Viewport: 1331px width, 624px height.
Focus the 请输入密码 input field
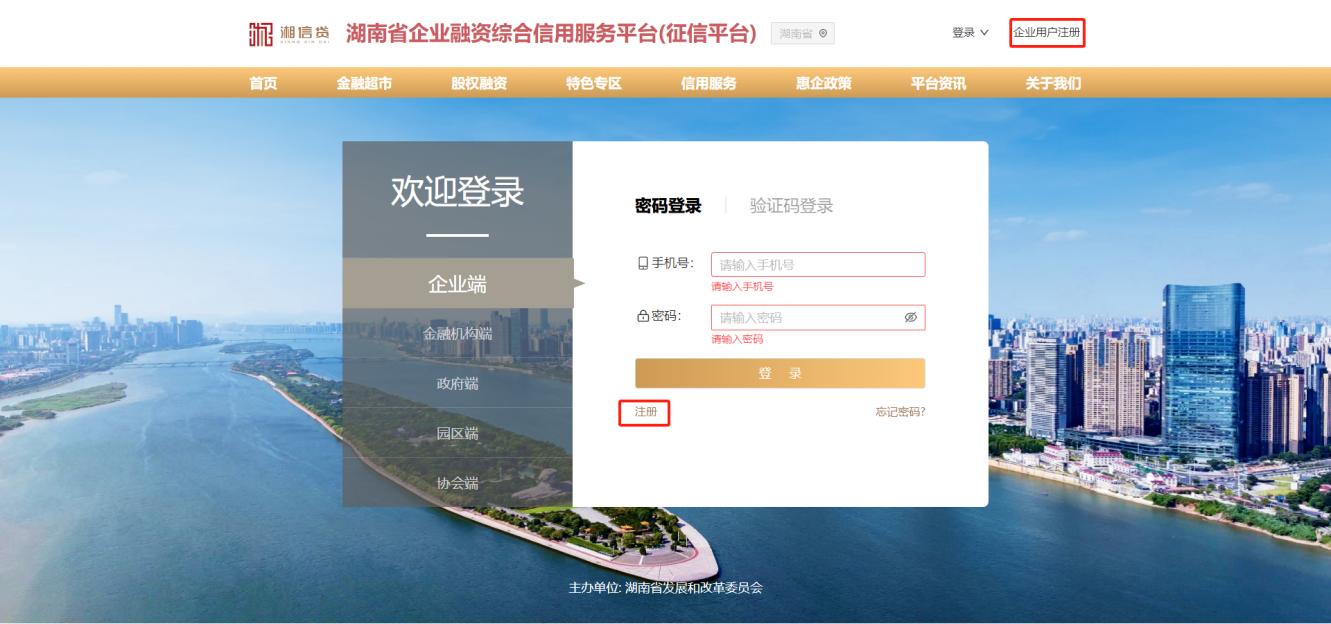[805, 318]
